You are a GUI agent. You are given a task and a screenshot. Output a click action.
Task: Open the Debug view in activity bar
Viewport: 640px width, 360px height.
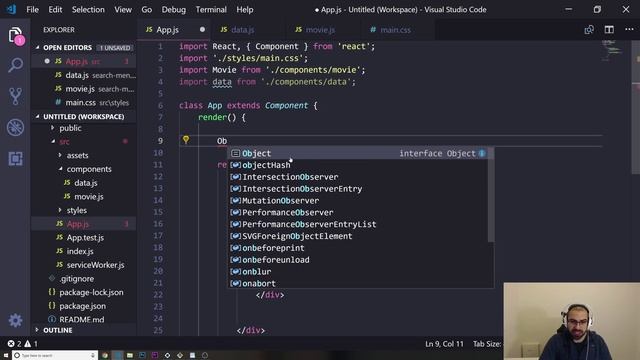click(x=16, y=127)
